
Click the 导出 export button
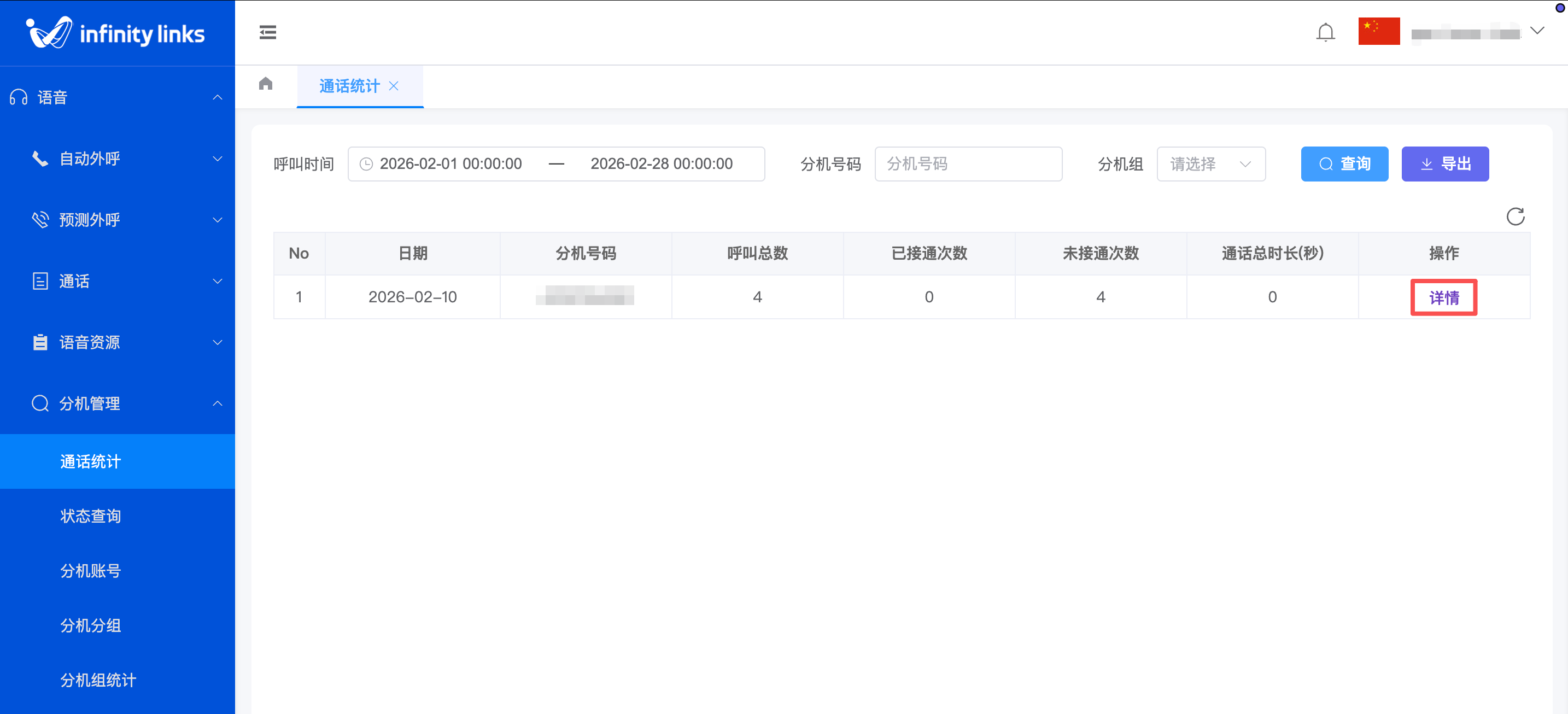pyautogui.click(x=1444, y=165)
